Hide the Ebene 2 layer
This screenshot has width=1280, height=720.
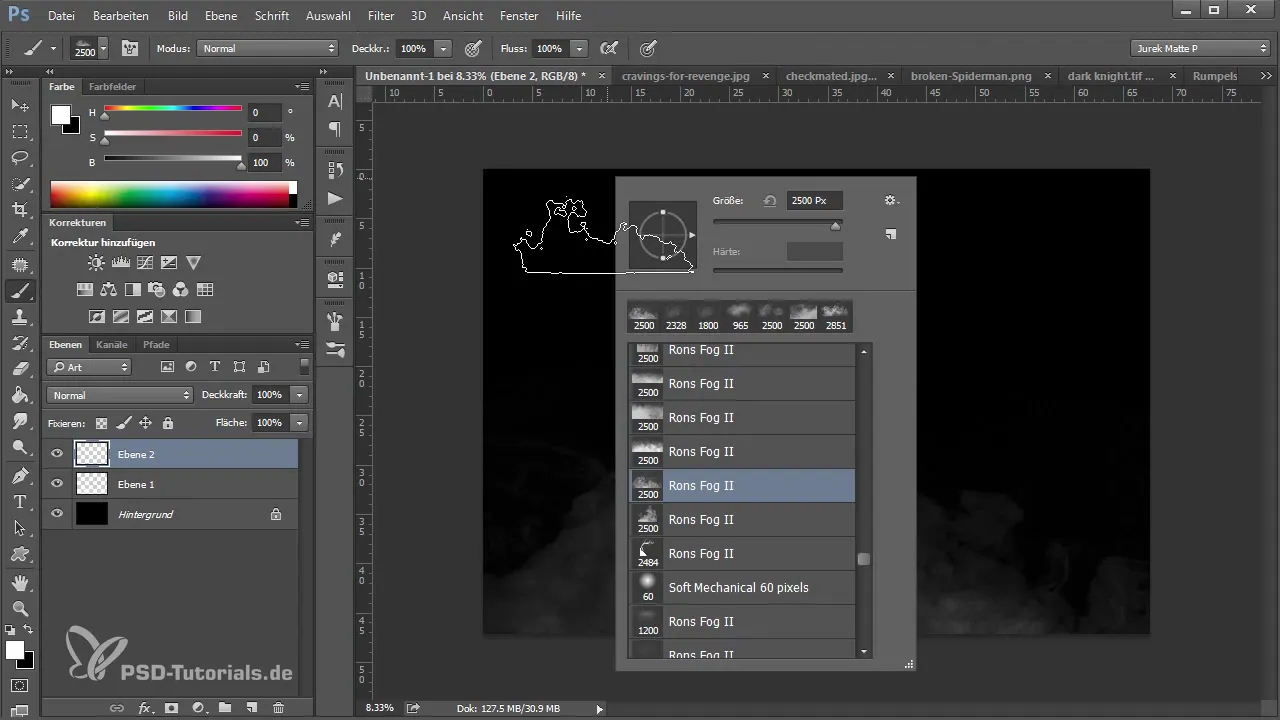click(57, 454)
